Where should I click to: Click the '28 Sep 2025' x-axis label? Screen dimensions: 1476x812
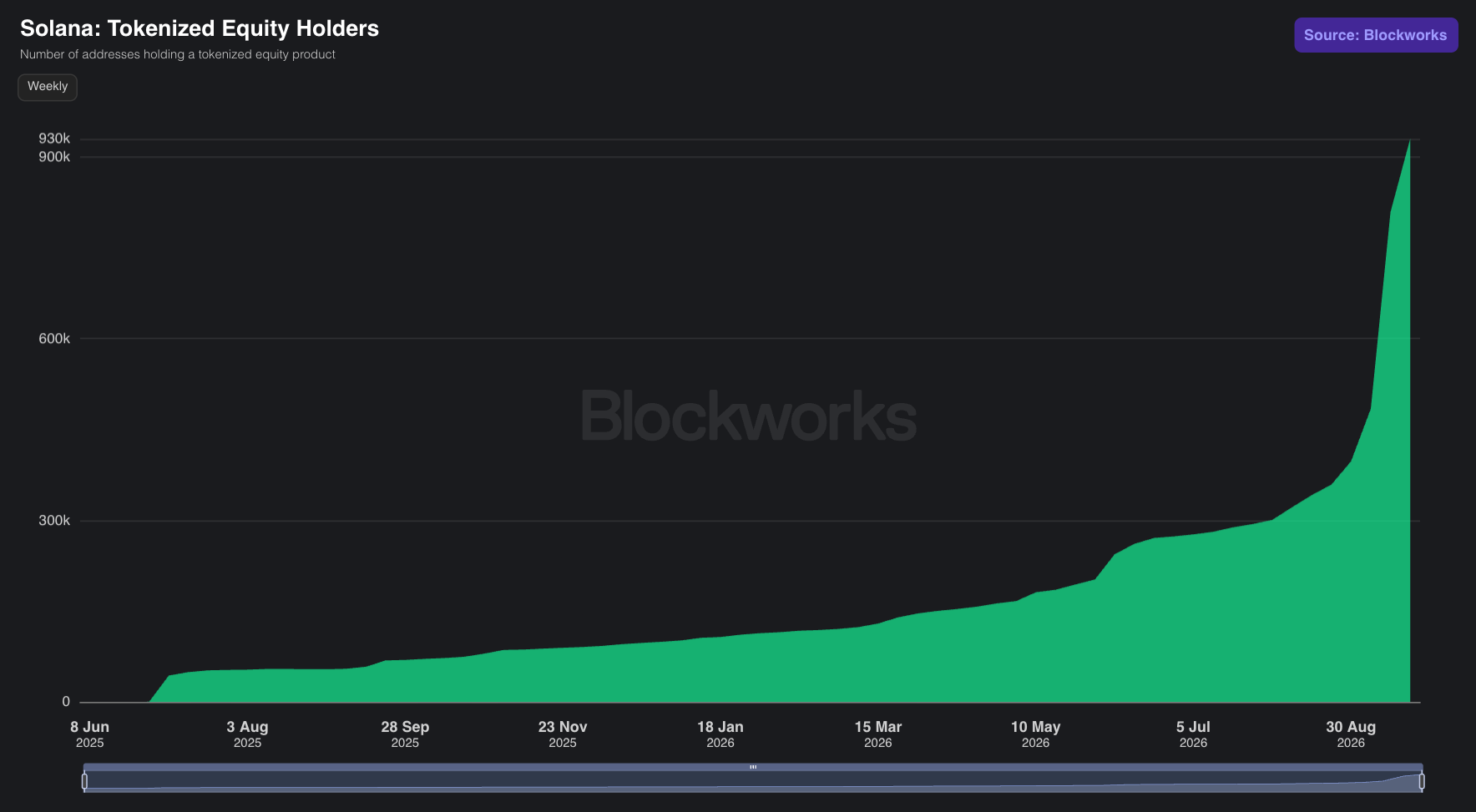click(405, 734)
